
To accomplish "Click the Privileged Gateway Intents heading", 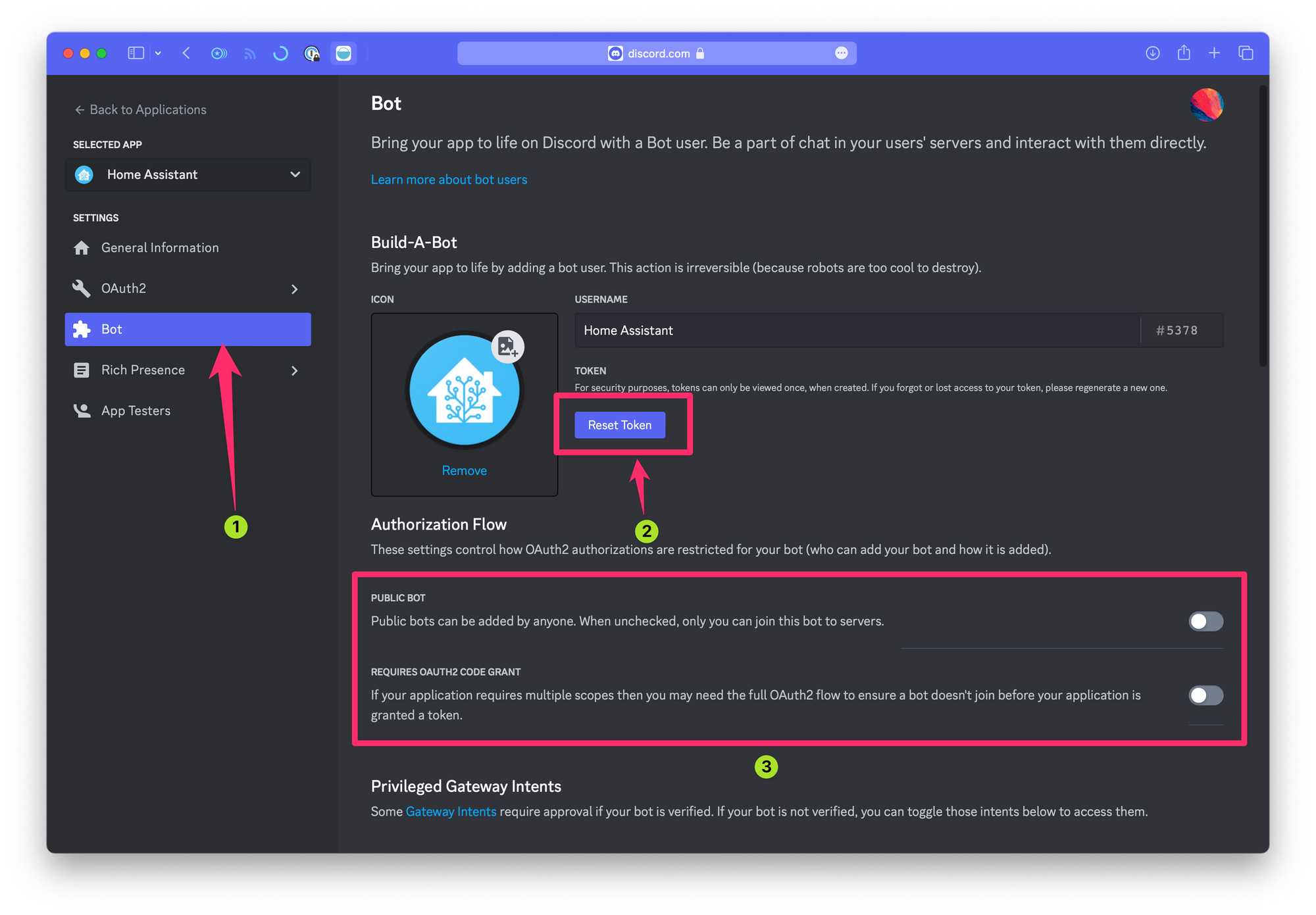I will [466, 787].
